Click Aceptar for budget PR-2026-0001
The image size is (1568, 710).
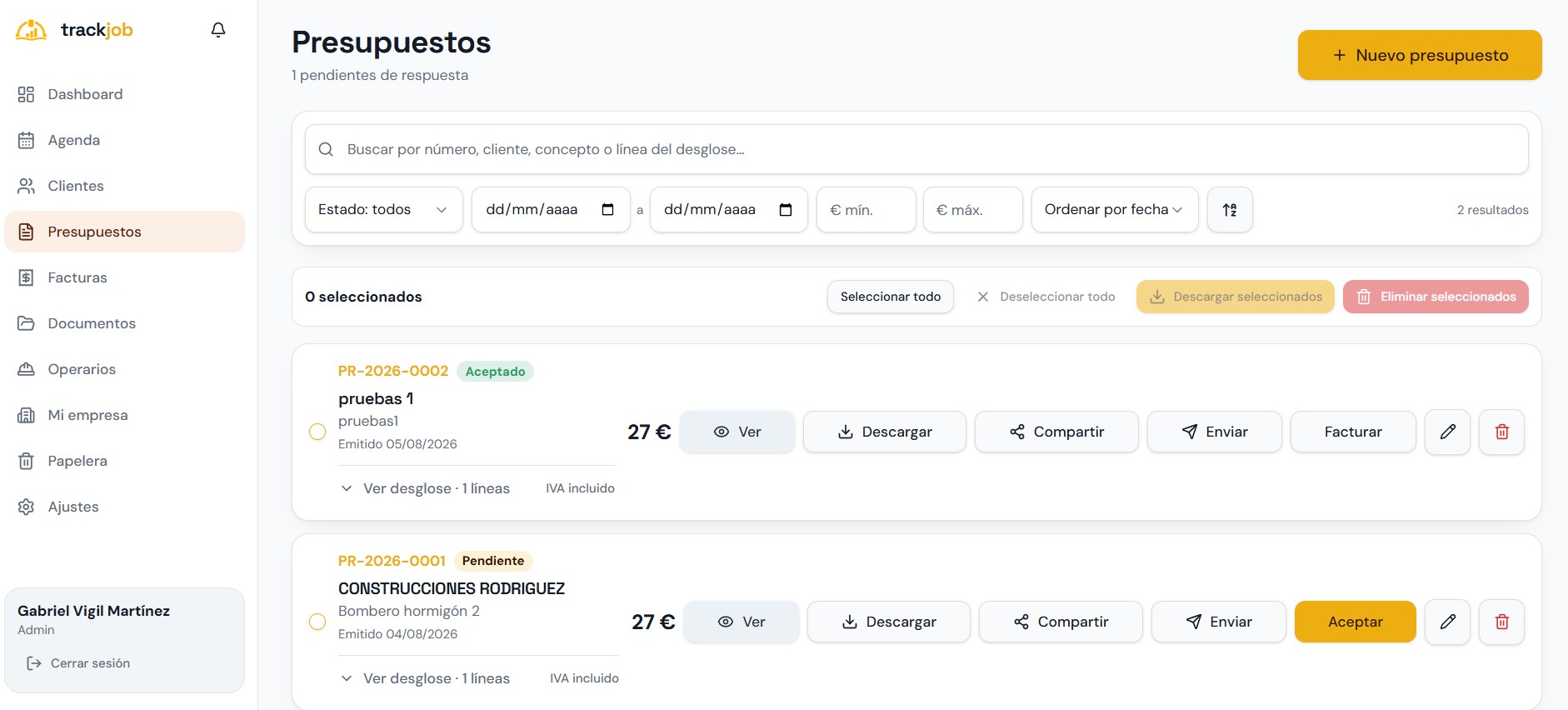click(x=1356, y=622)
